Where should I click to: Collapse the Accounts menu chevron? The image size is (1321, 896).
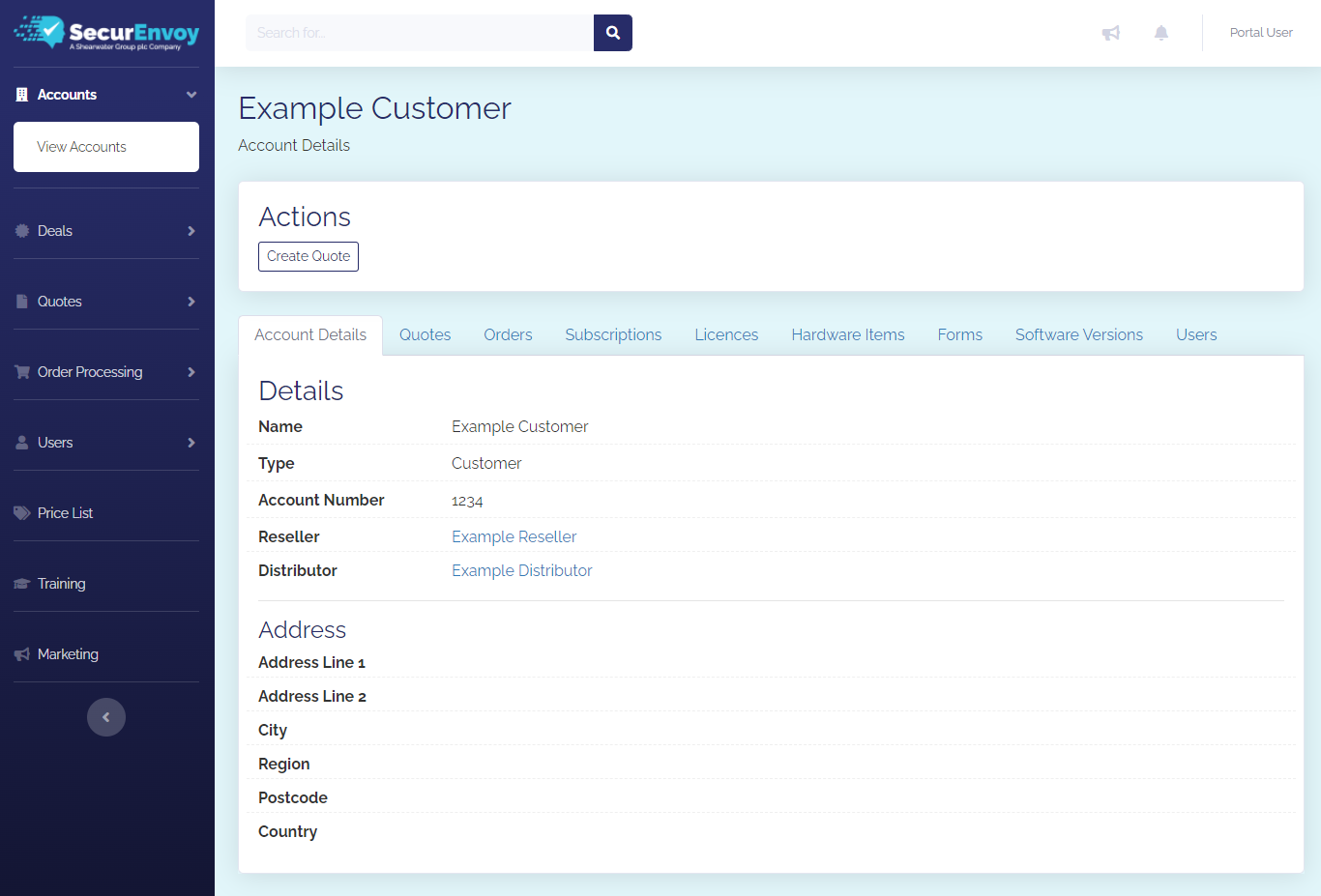pos(191,95)
